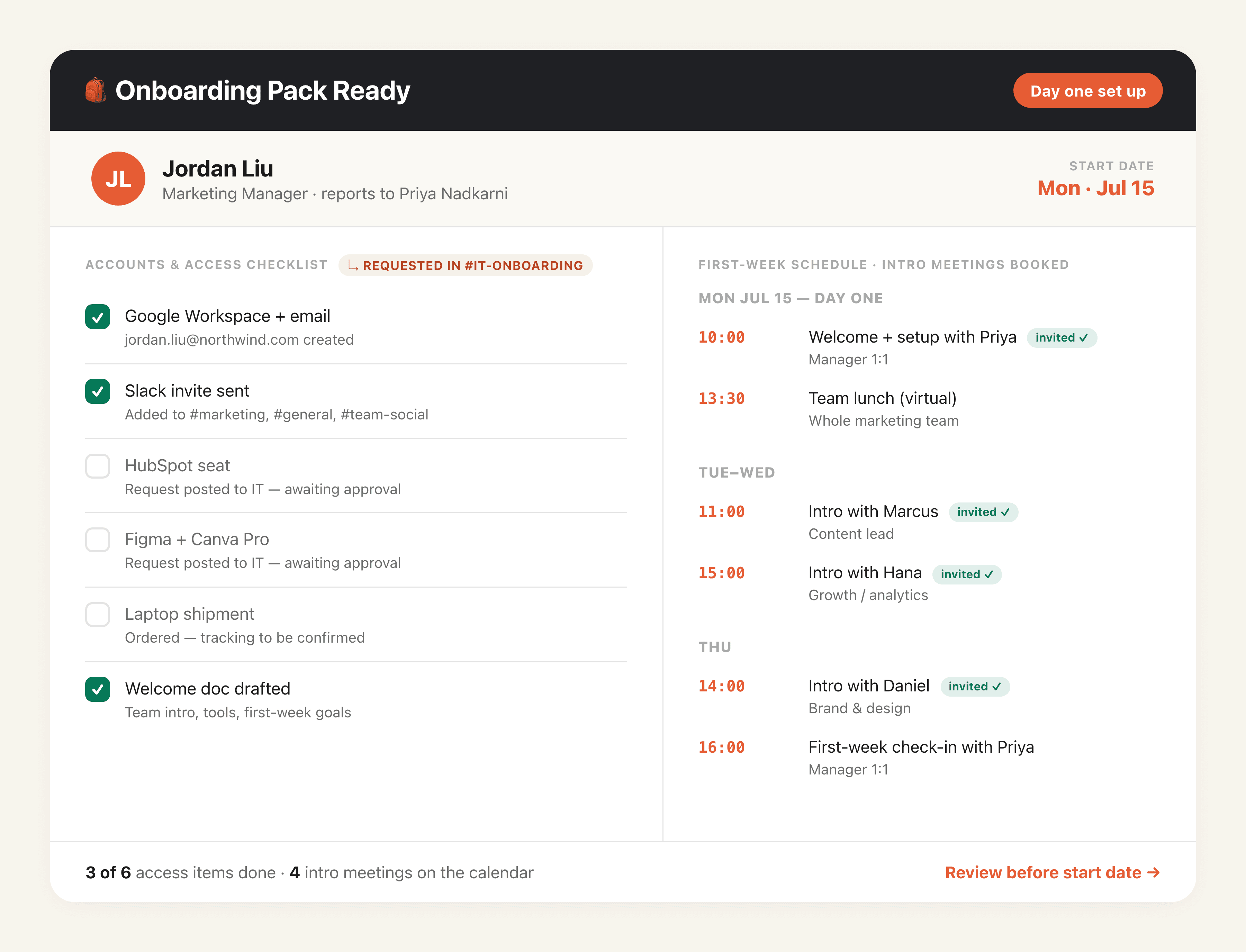Uncheck the Google Workspace + email checkbox
This screenshot has height=952, width=1246.
pyautogui.click(x=98, y=317)
